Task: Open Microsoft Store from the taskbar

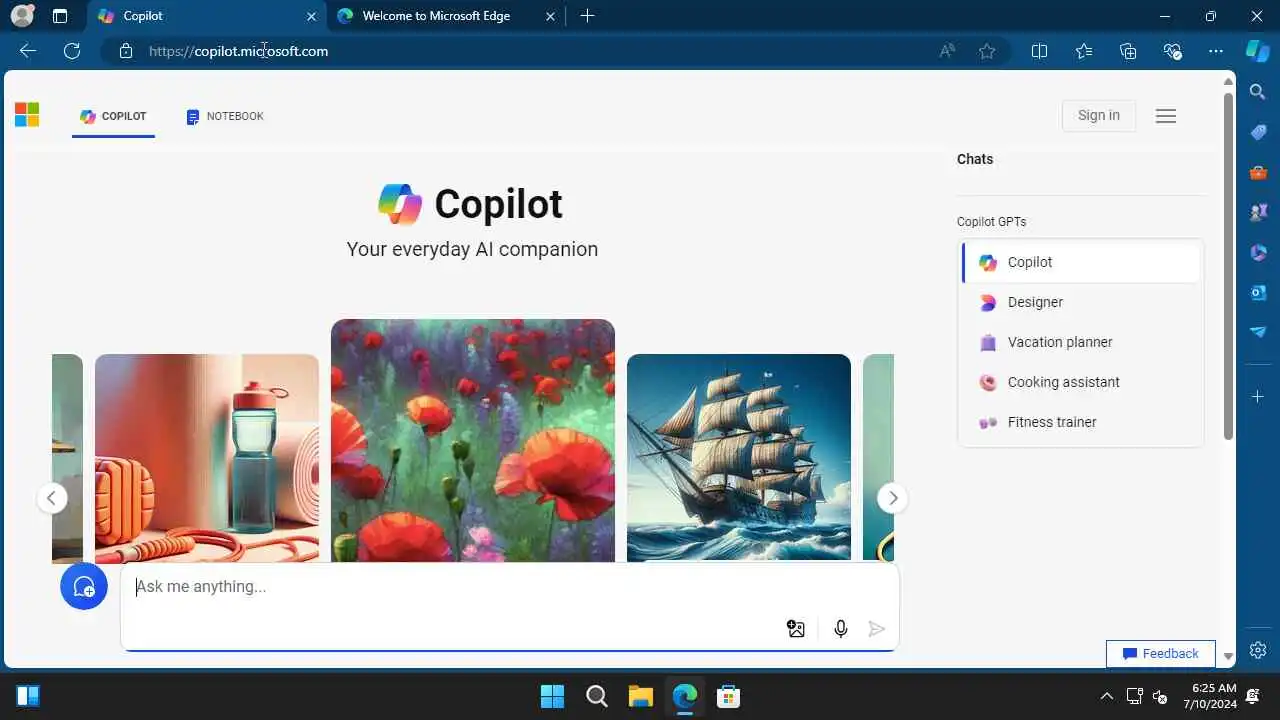Action: click(728, 696)
